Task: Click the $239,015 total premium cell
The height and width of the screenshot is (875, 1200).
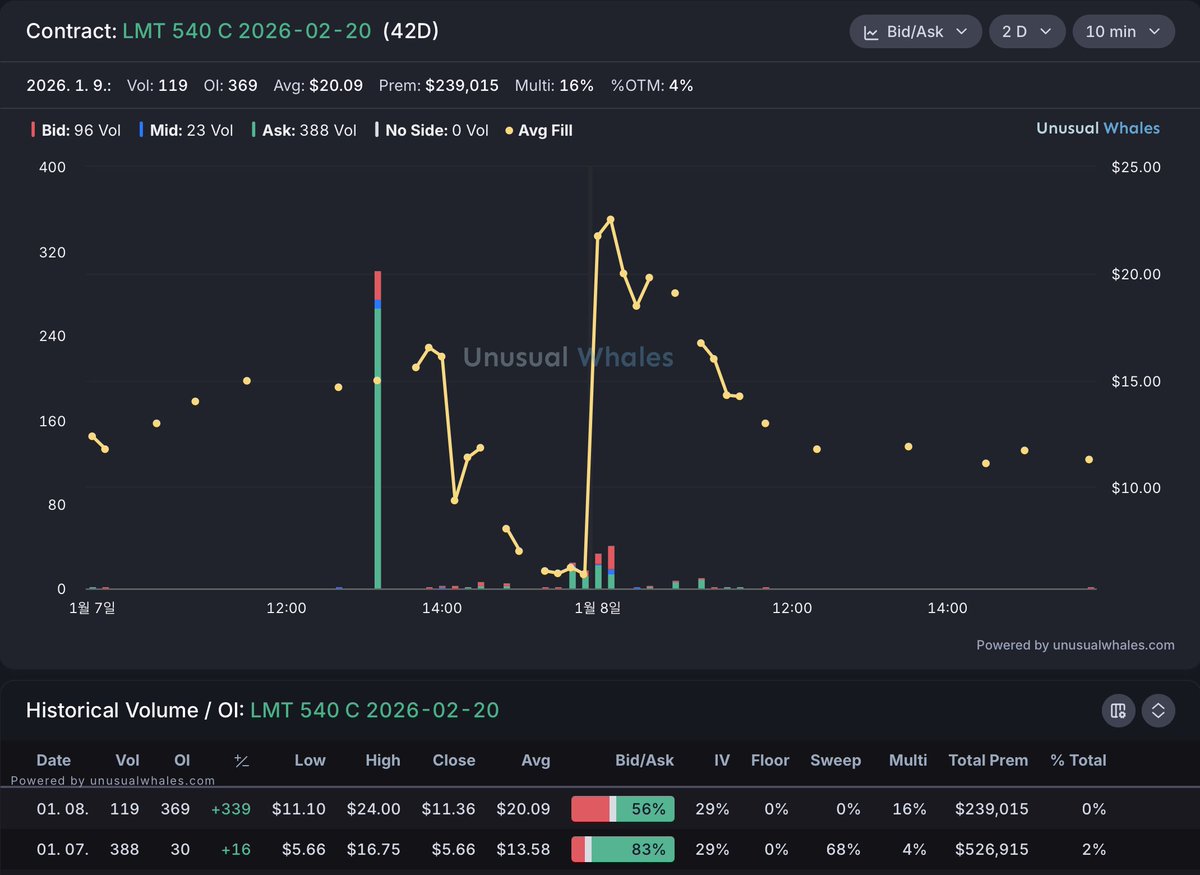Action: [991, 809]
